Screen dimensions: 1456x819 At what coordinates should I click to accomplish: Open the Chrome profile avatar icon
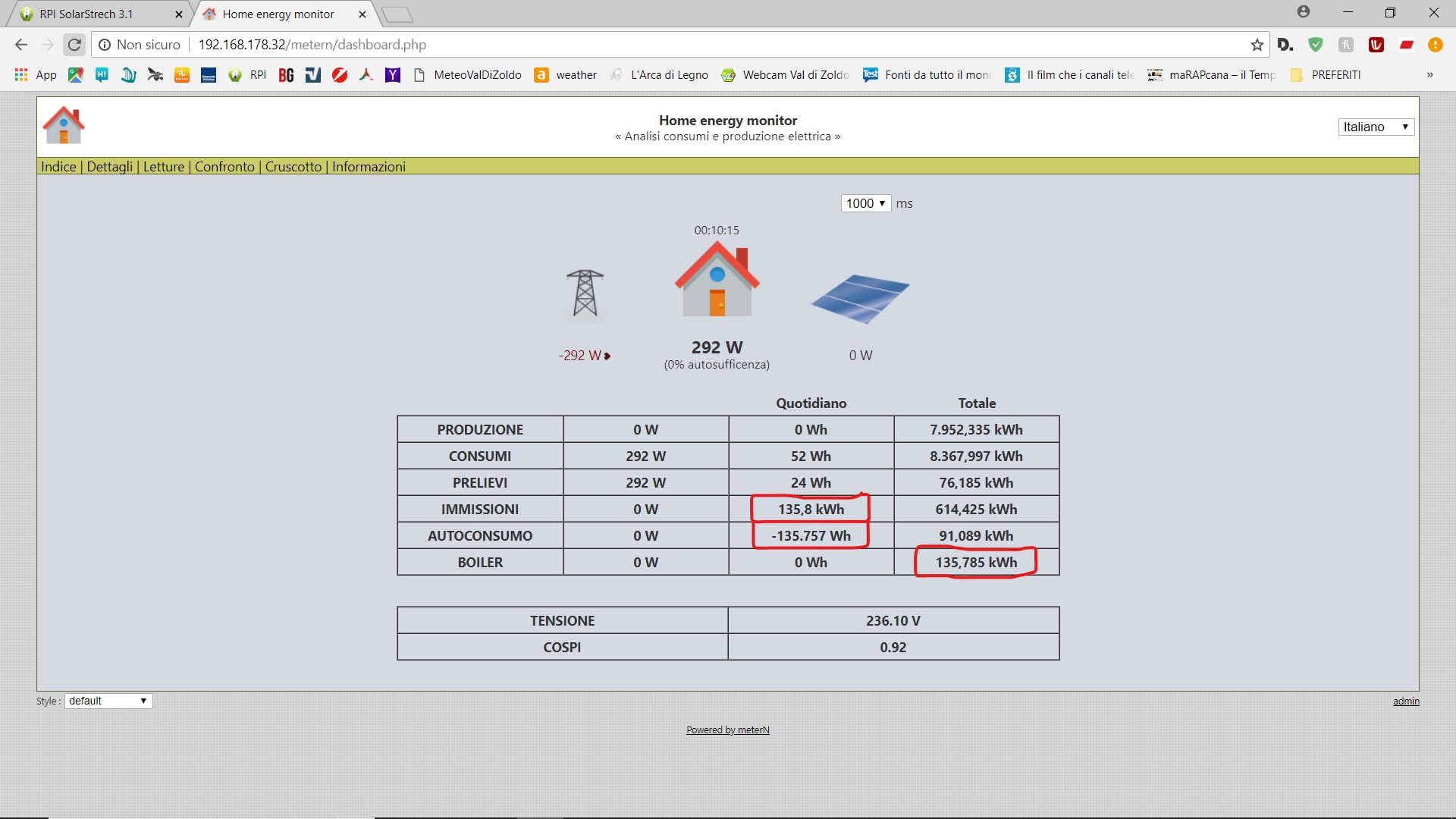coord(1304,12)
